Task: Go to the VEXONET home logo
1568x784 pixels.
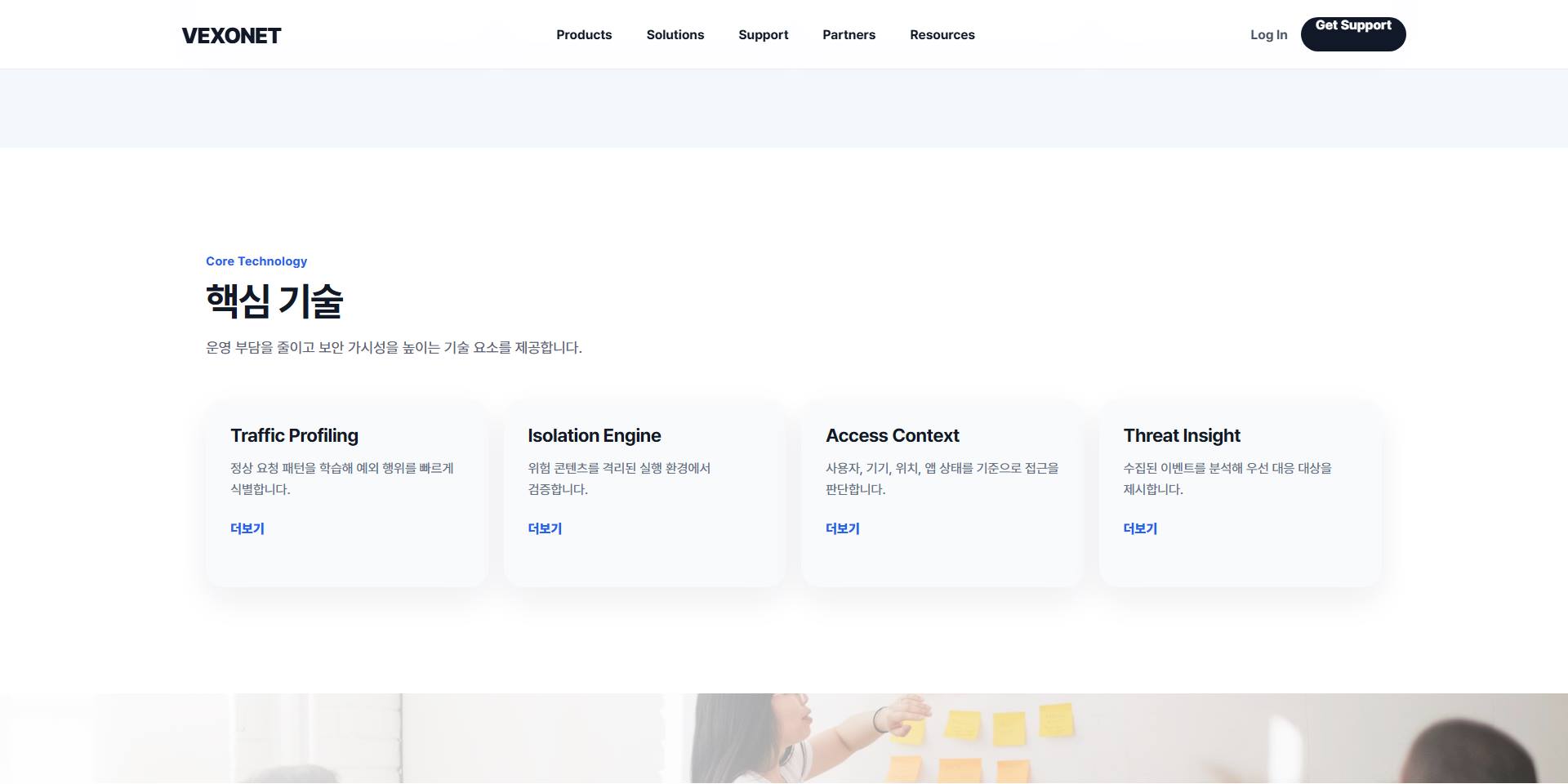Action: click(x=231, y=35)
